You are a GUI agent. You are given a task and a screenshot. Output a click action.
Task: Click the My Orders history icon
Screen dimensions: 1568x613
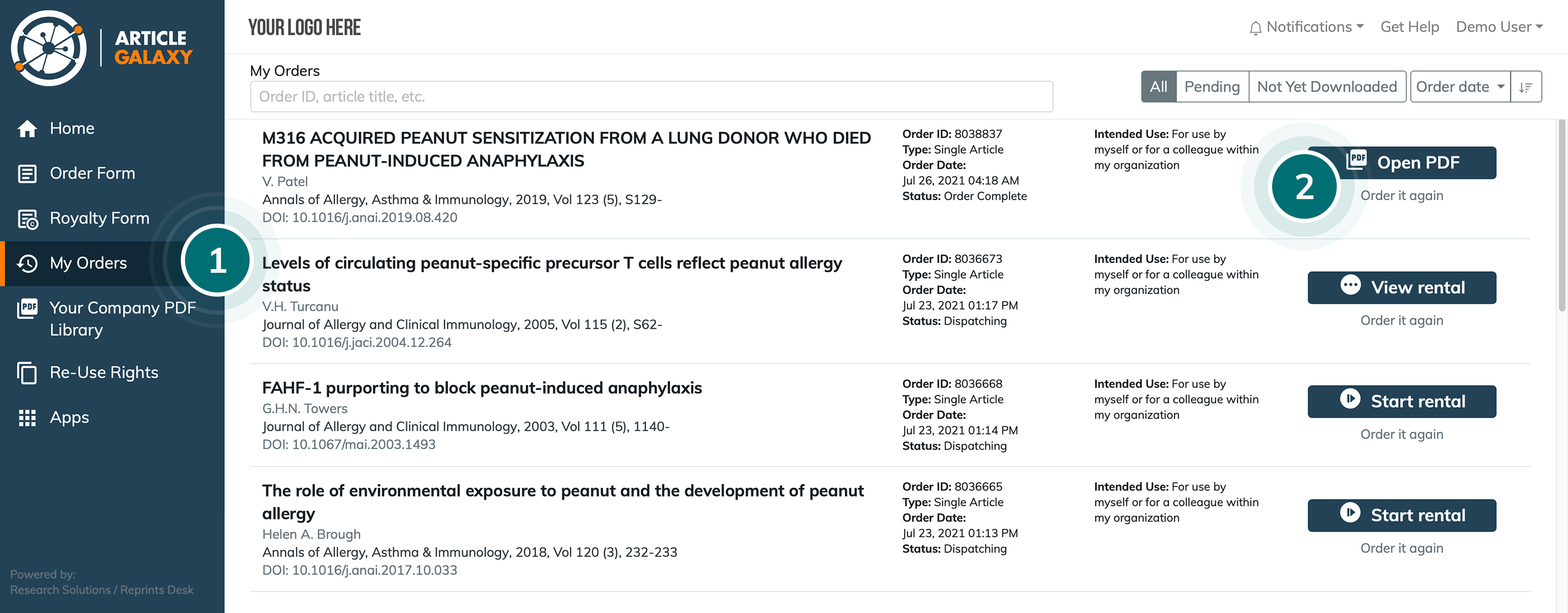pos(27,263)
